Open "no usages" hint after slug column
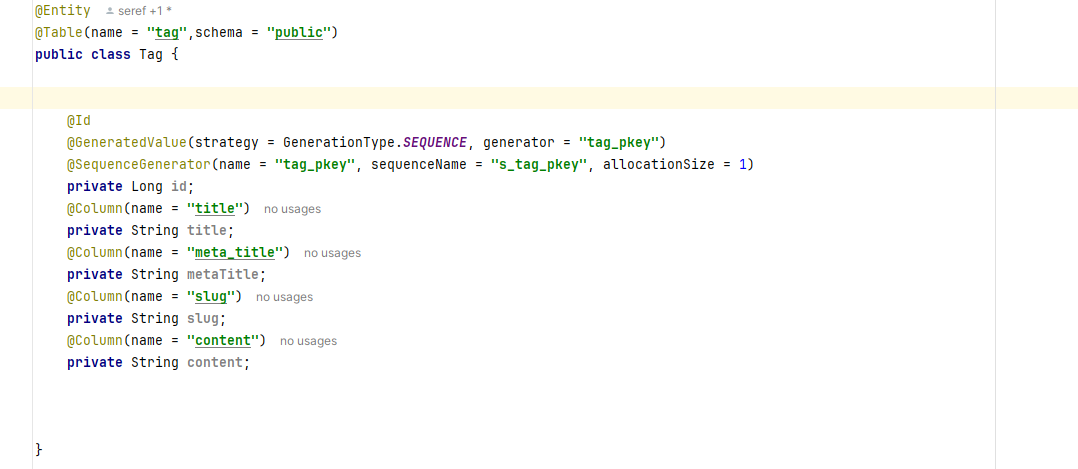The width and height of the screenshot is (1078, 469). tap(284, 297)
